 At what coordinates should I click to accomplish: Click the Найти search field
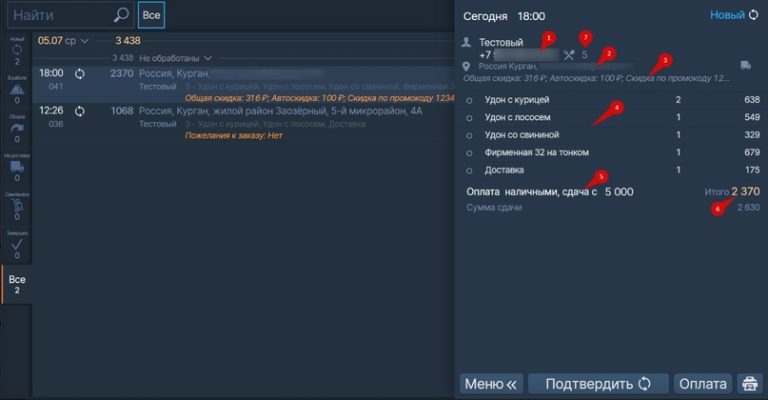coord(58,15)
